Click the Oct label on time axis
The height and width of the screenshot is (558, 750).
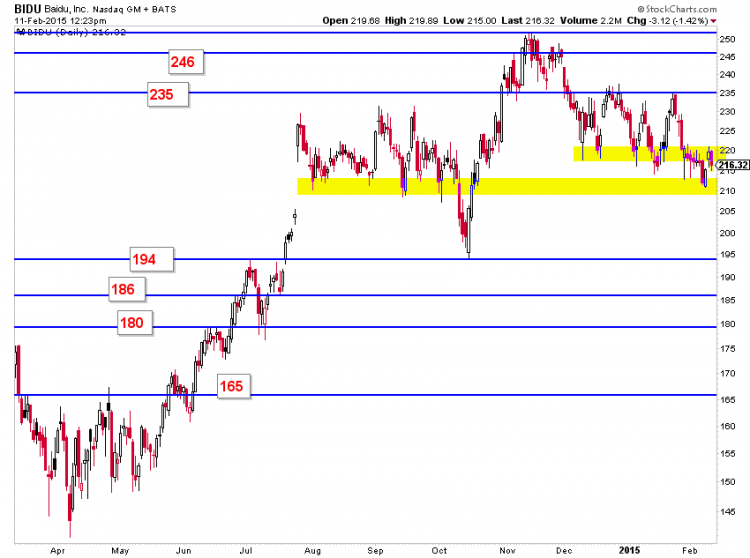[439, 551]
